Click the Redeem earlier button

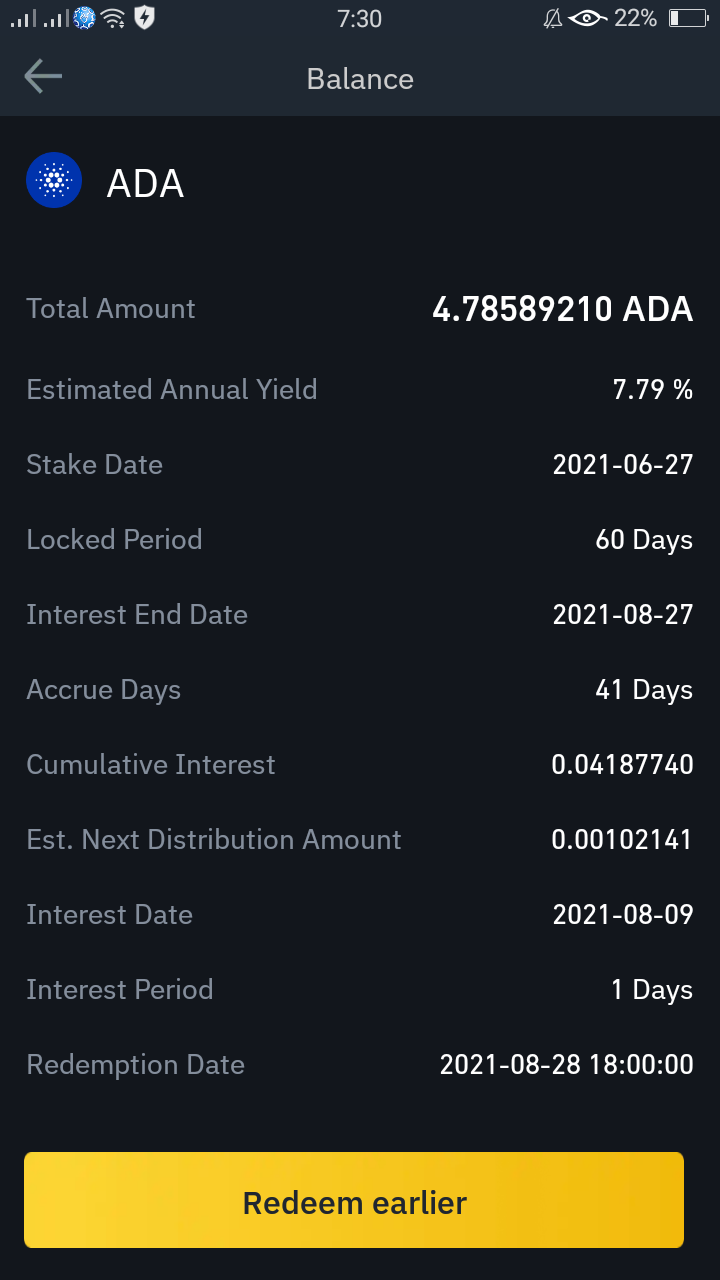pos(354,1200)
